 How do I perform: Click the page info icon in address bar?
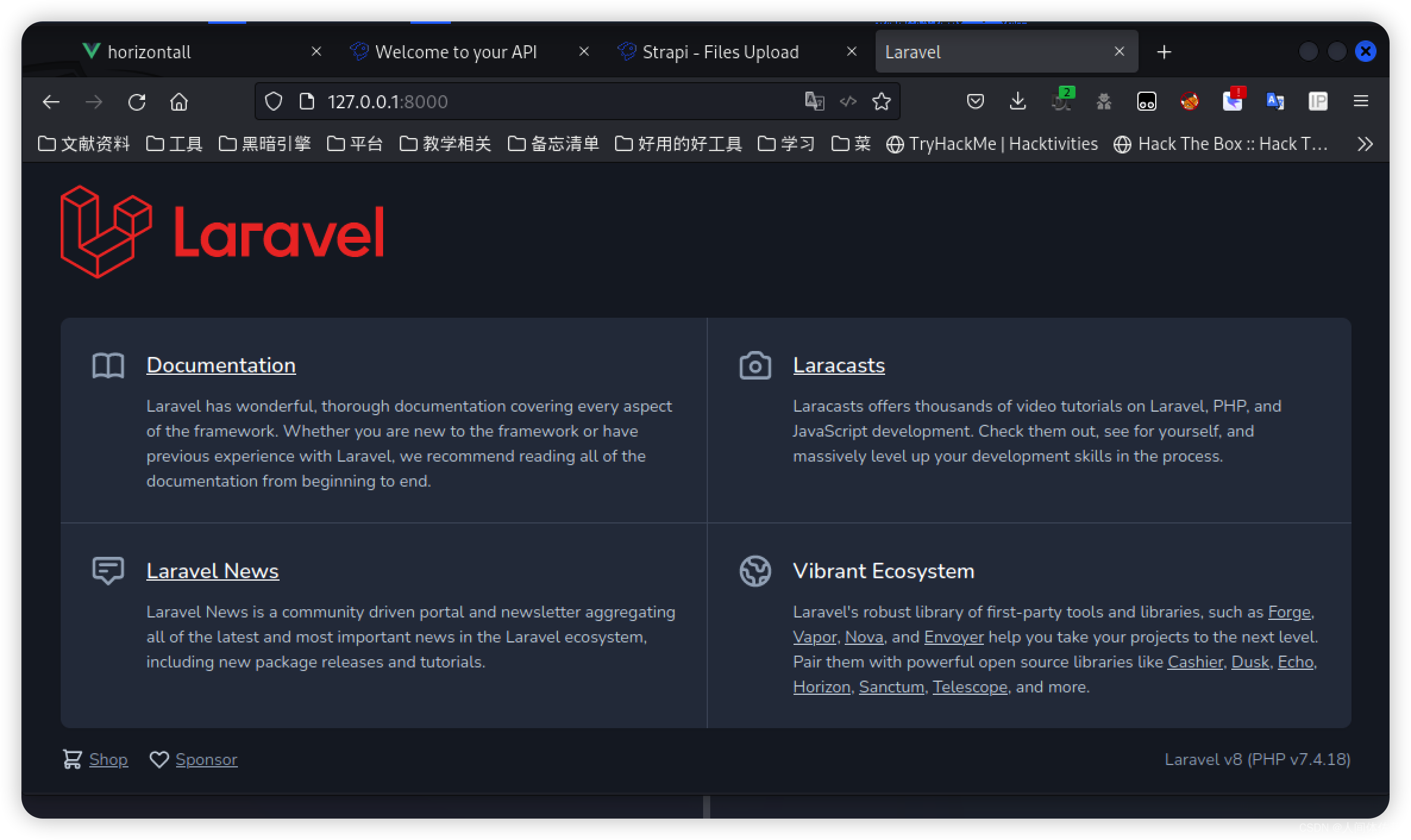point(307,102)
